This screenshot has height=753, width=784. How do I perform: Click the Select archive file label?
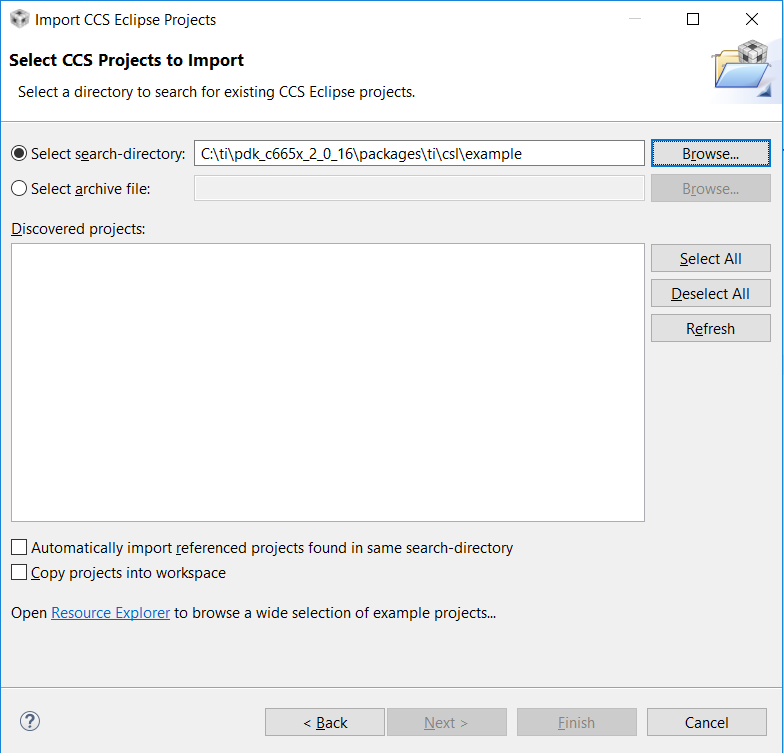90,189
